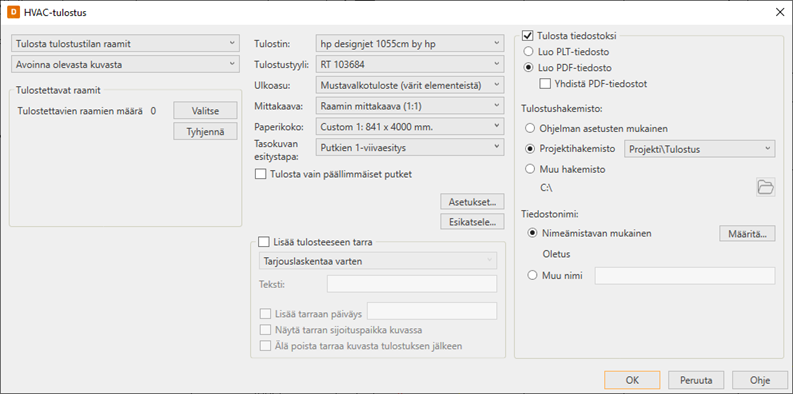The height and width of the screenshot is (394, 793).
Task: Open Esikatsele... preview button
Action: [472, 222]
